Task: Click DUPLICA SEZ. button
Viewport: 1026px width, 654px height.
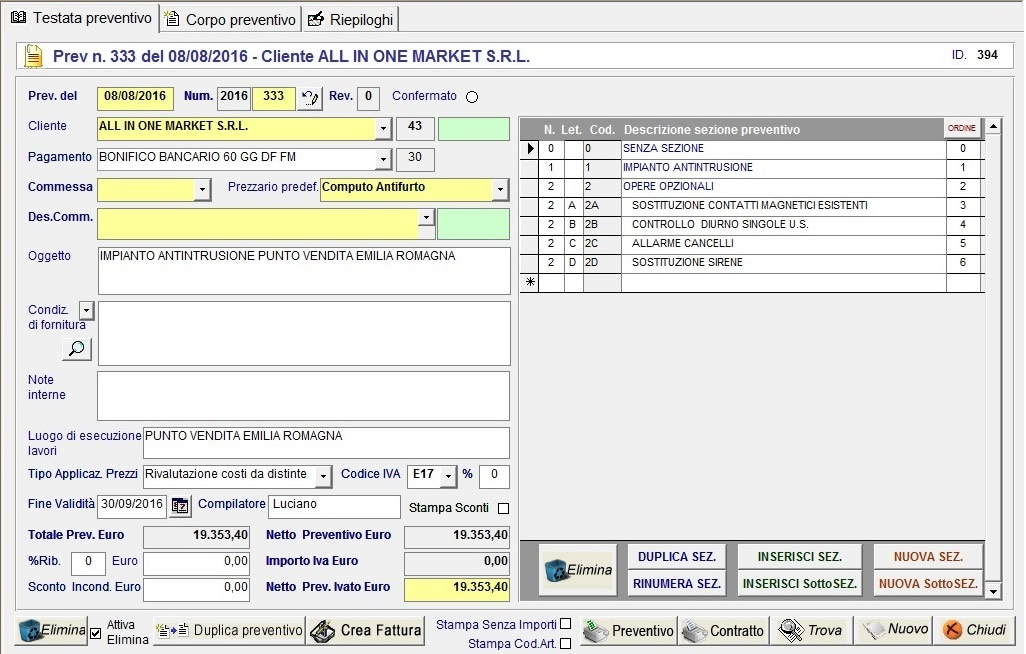Action: click(x=677, y=556)
